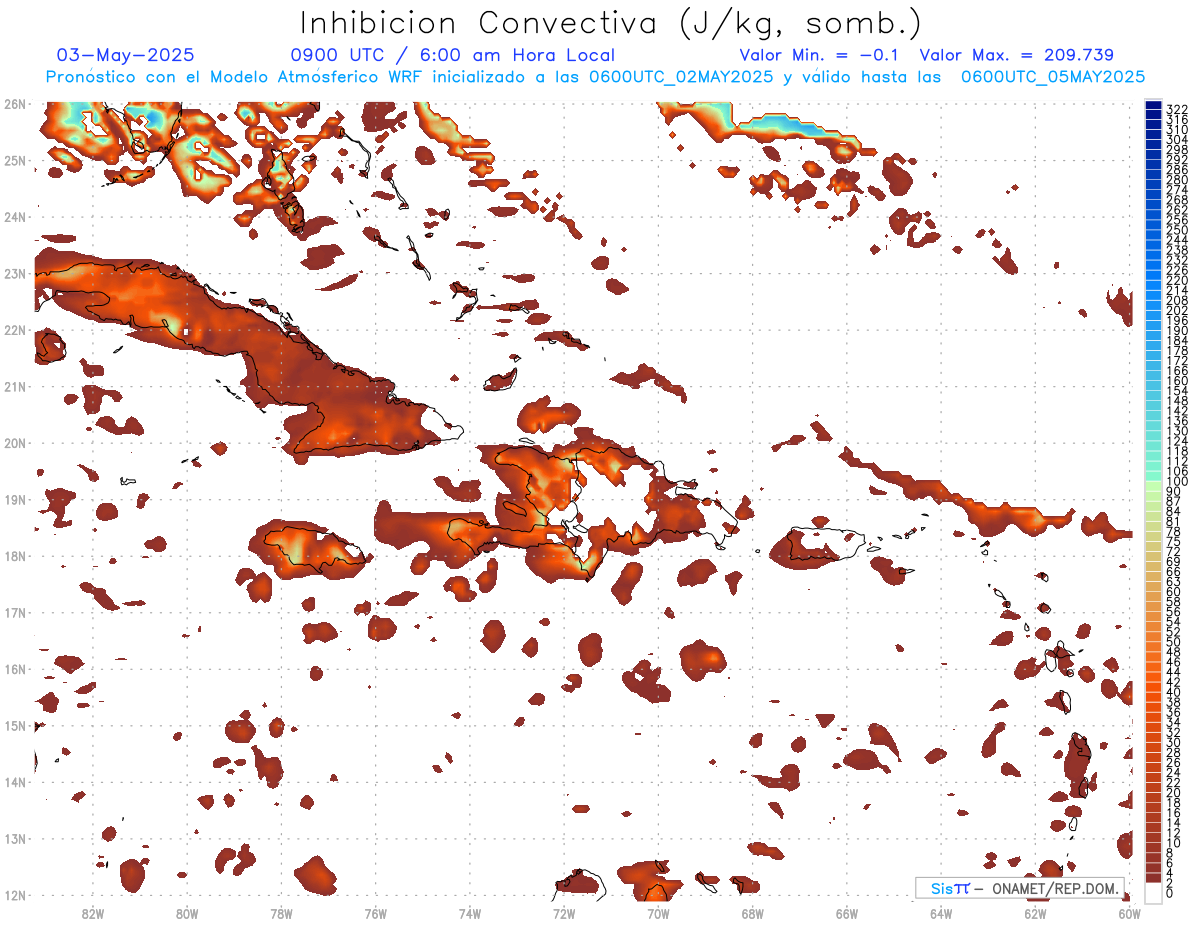Click the '14N' latitude label
Viewport: 1200px width, 927px height.
tap(14, 782)
